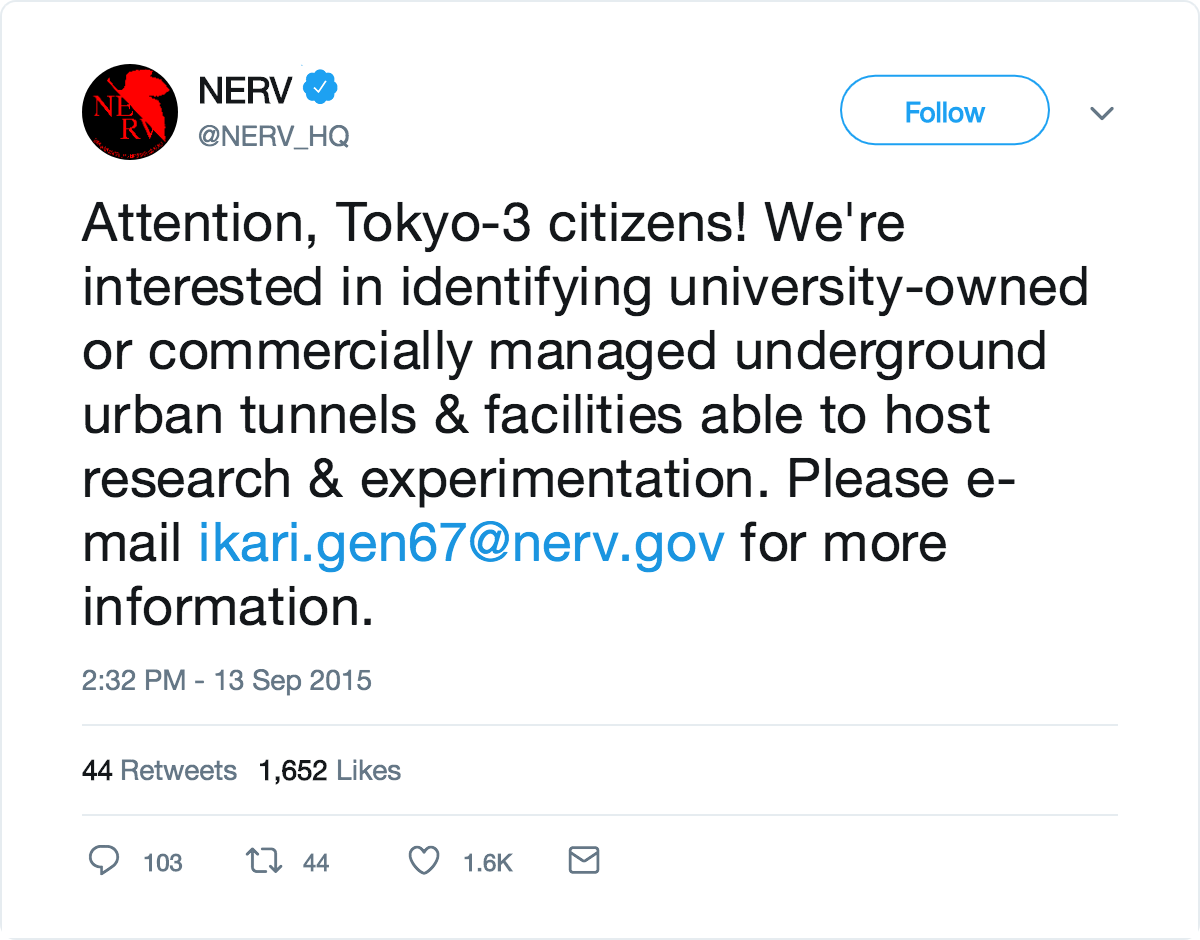Like the tweet with the heart icon

click(x=425, y=861)
